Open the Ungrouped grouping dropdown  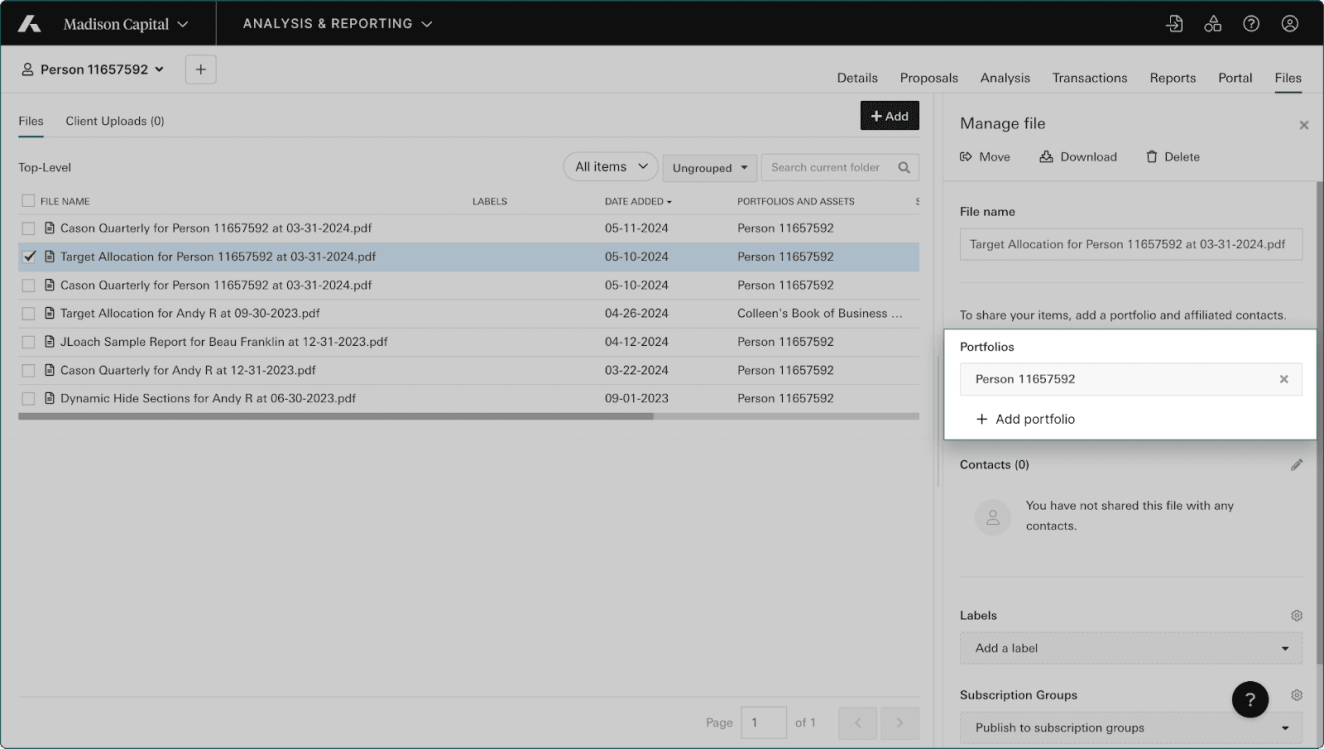tap(710, 168)
